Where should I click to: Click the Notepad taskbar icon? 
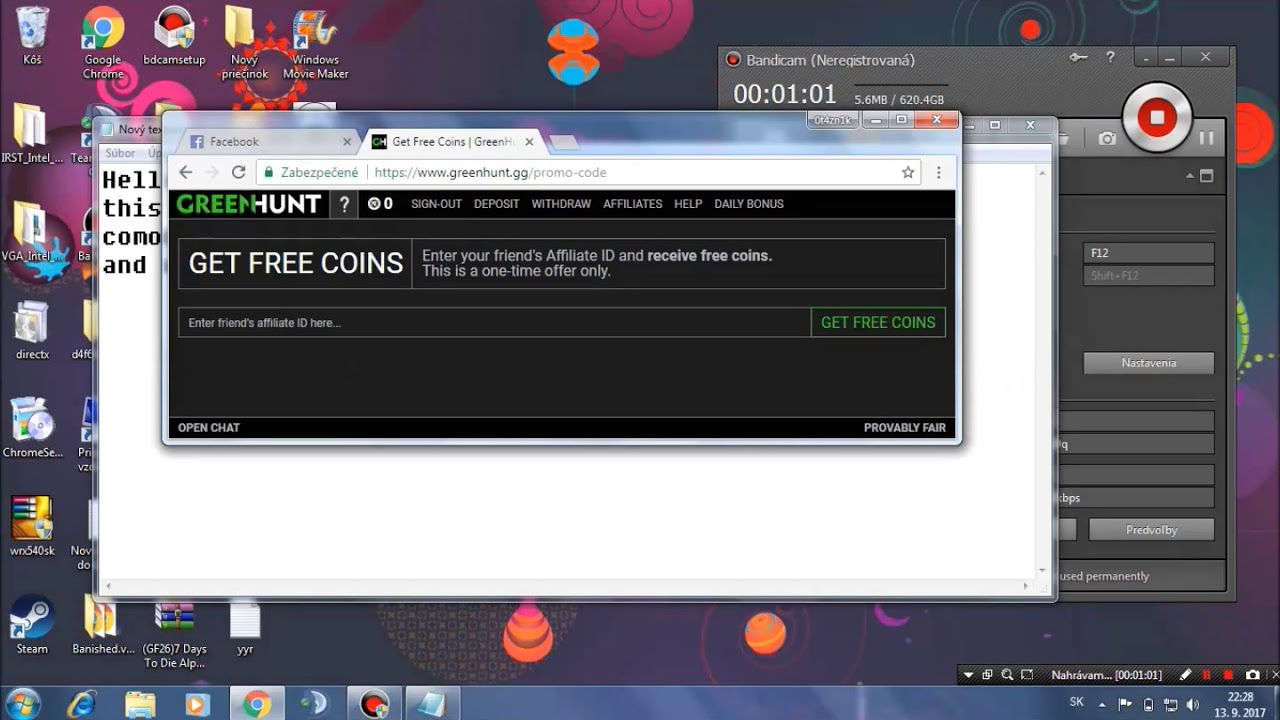(433, 703)
